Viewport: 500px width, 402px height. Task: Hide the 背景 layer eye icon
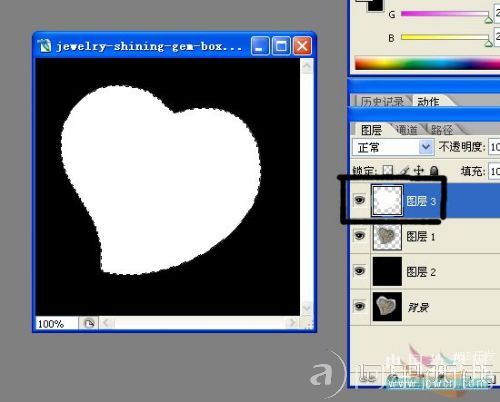(359, 306)
